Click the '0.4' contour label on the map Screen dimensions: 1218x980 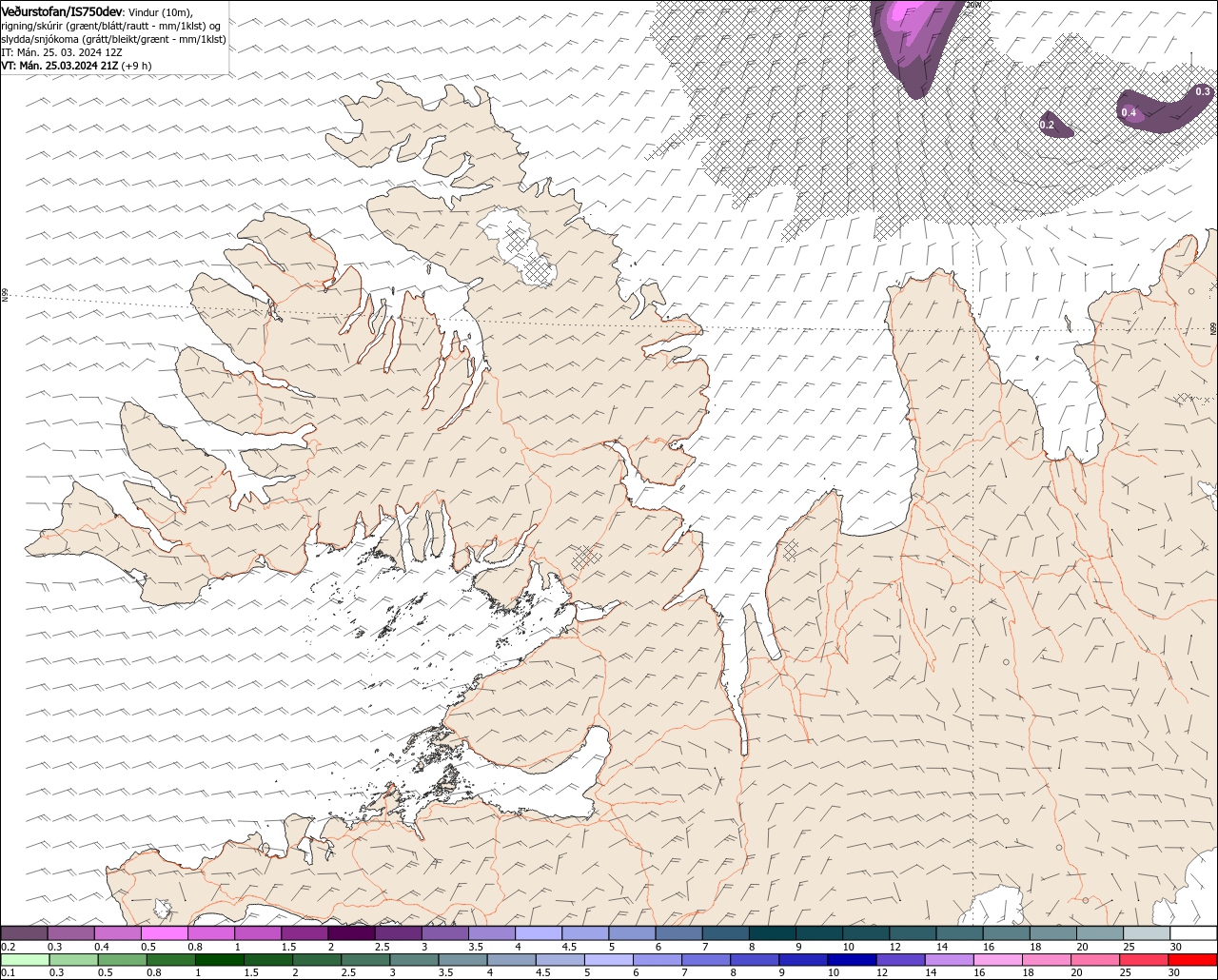1129,113
